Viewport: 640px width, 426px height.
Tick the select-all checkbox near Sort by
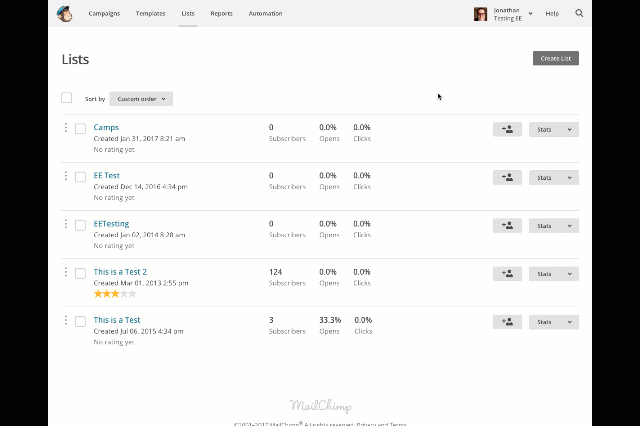click(x=67, y=98)
